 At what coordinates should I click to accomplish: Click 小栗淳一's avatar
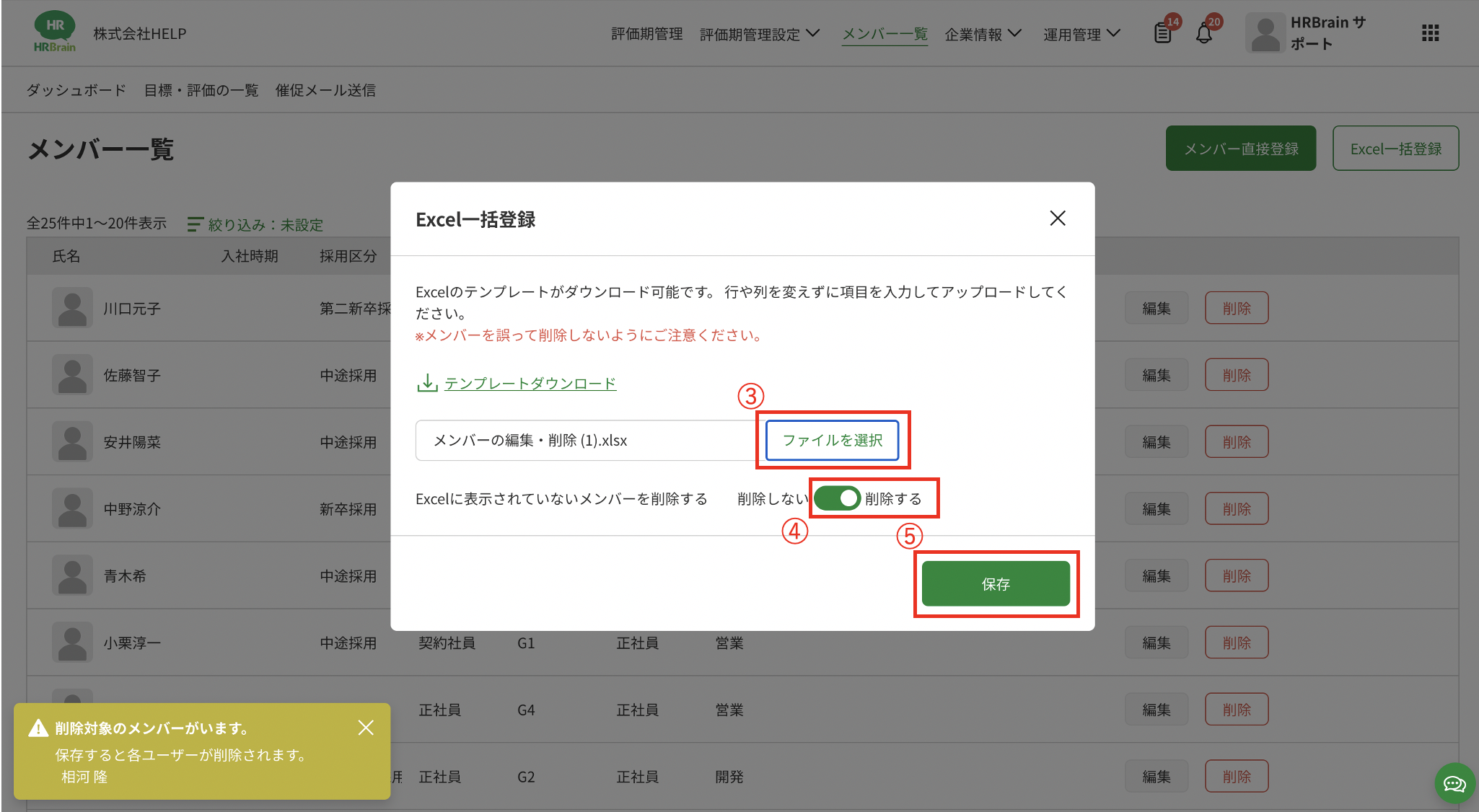(72, 643)
